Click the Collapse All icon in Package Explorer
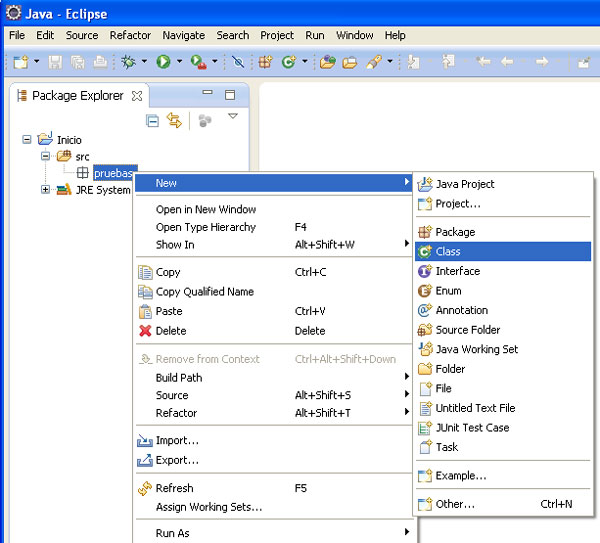This screenshot has height=543, width=600. pos(152,121)
